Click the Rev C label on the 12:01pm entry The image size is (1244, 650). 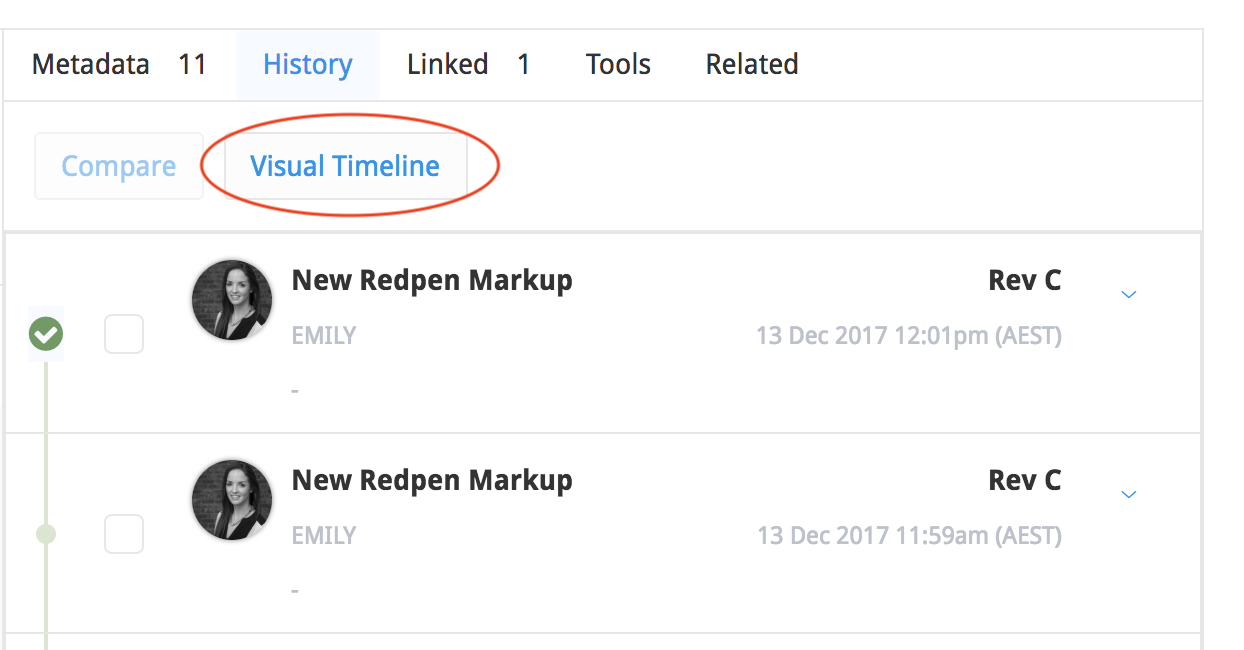coord(1024,281)
